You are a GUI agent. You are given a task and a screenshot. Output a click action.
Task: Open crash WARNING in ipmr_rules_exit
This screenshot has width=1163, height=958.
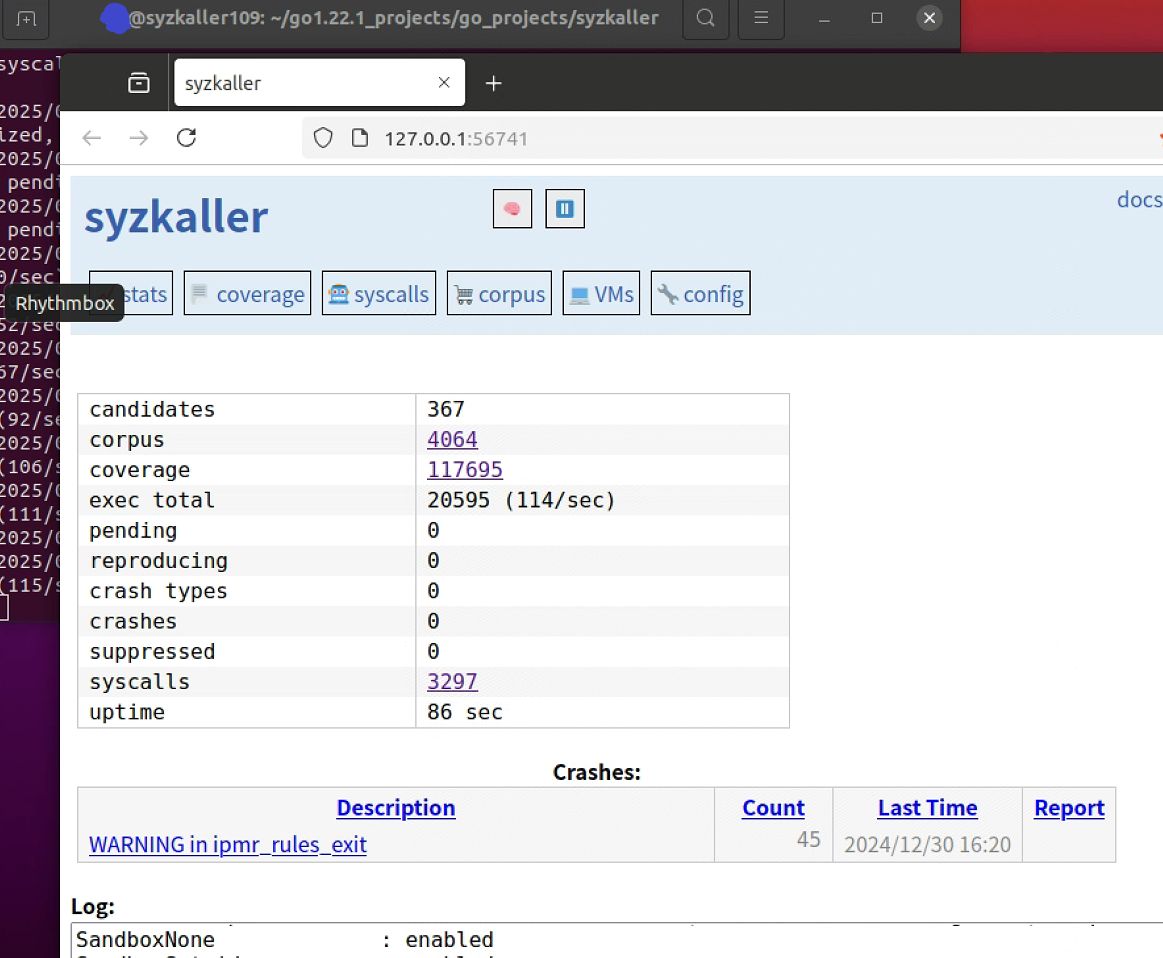pyautogui.click(x=229, y=844)
